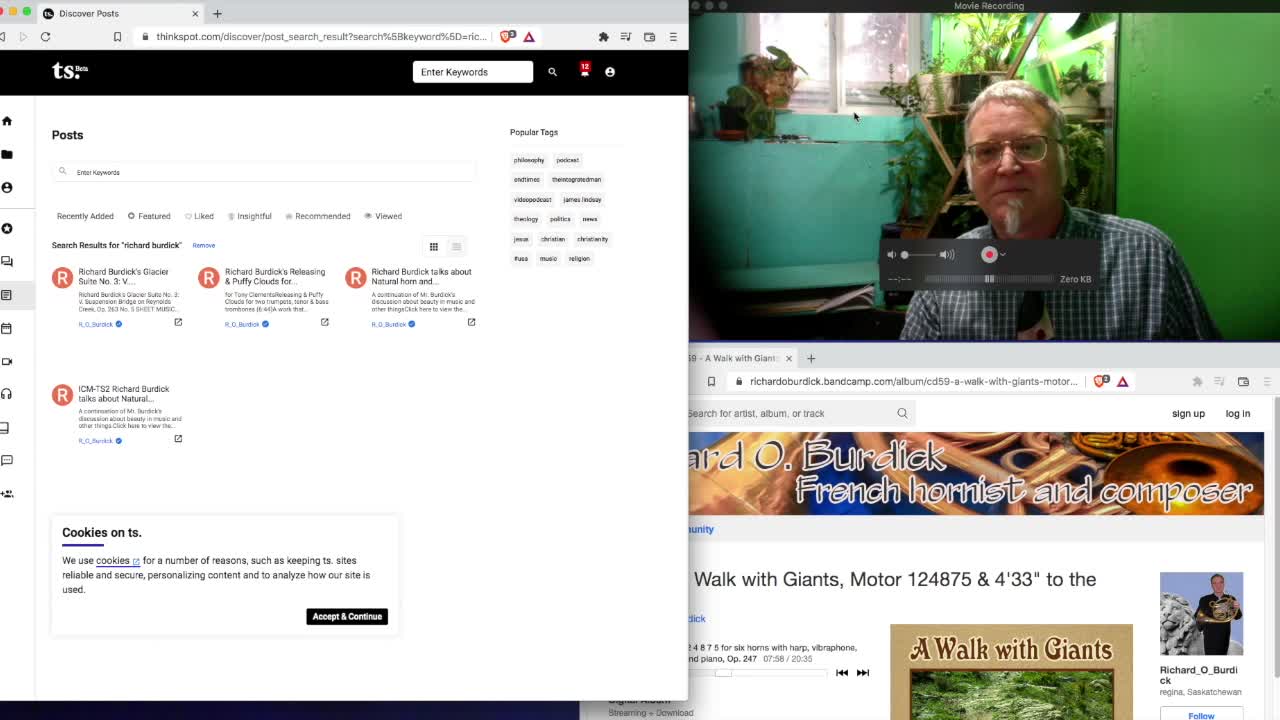Screen dimensions: 1280x720
Task: Start recording with red record button
Action: [x=989, y=254]
